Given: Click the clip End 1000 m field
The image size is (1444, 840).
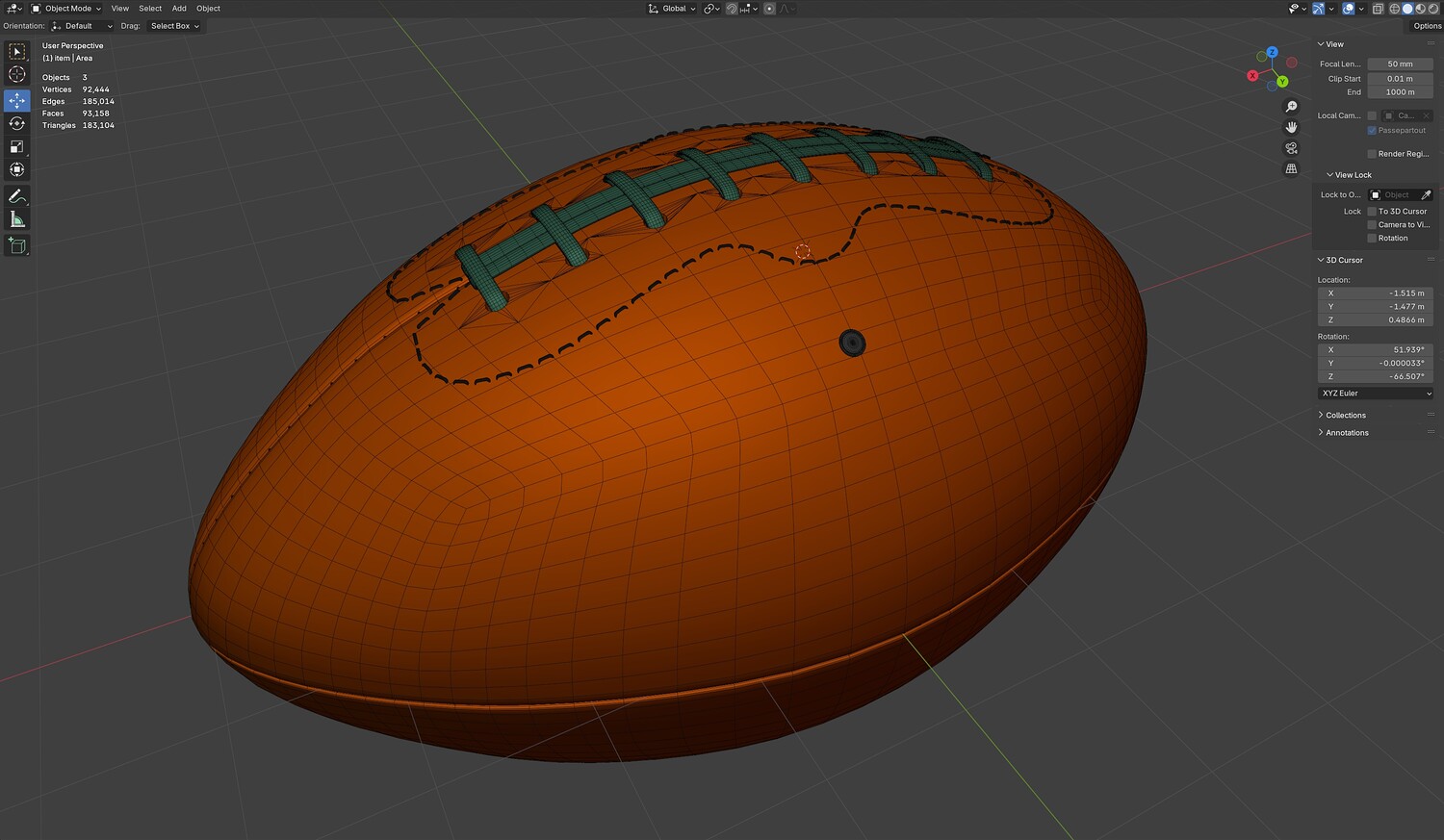Looking at the screenshot, I should (1400, 92).
